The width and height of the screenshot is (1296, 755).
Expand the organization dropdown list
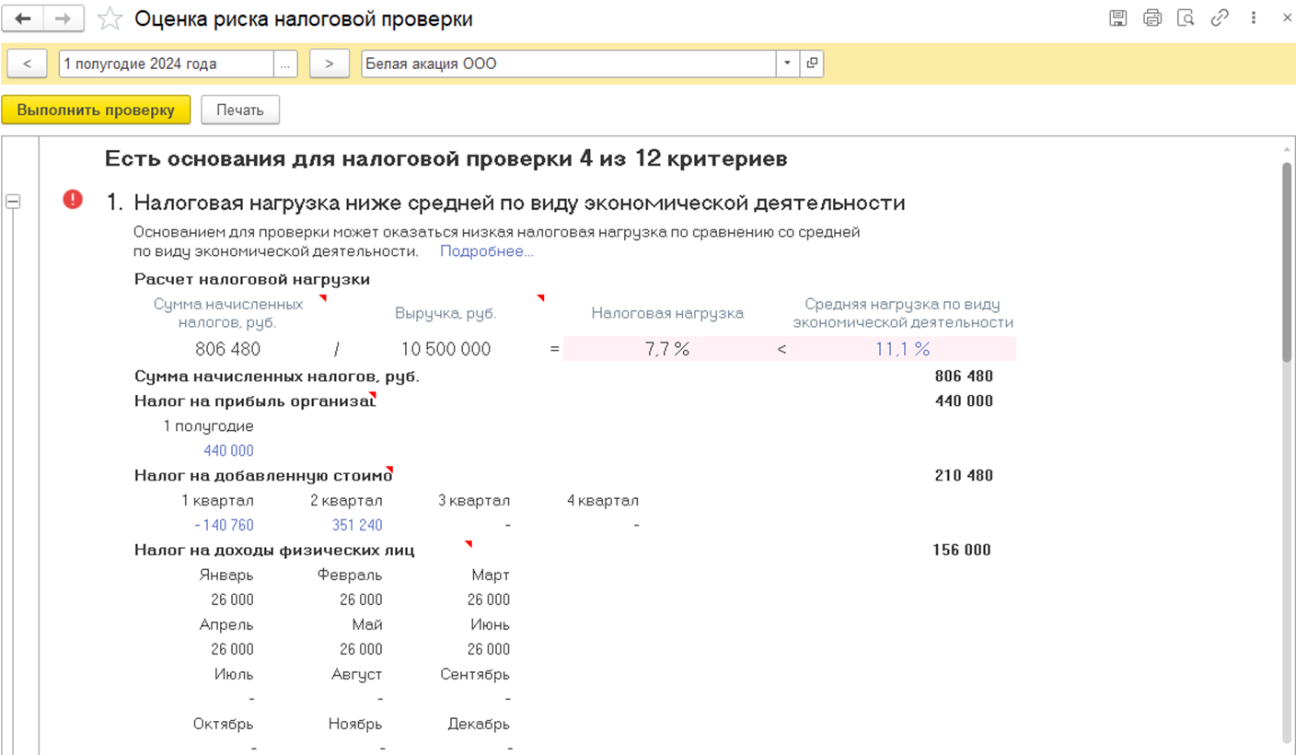coord(788,64)
